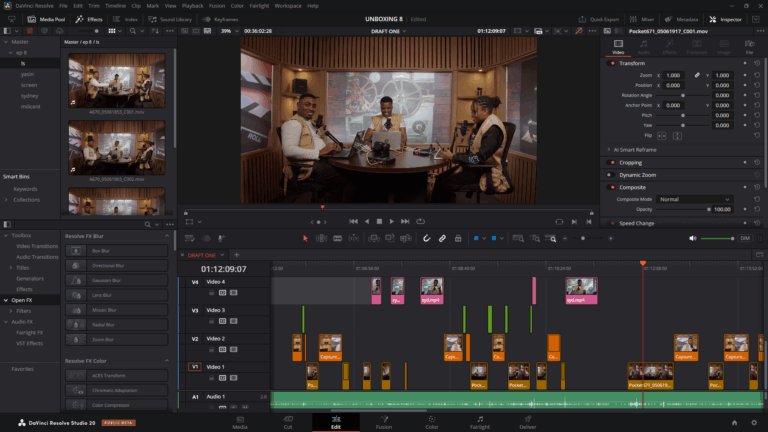Lock the Video 4 track
This screenshot has width=768, height=432.
coord(212,293)
